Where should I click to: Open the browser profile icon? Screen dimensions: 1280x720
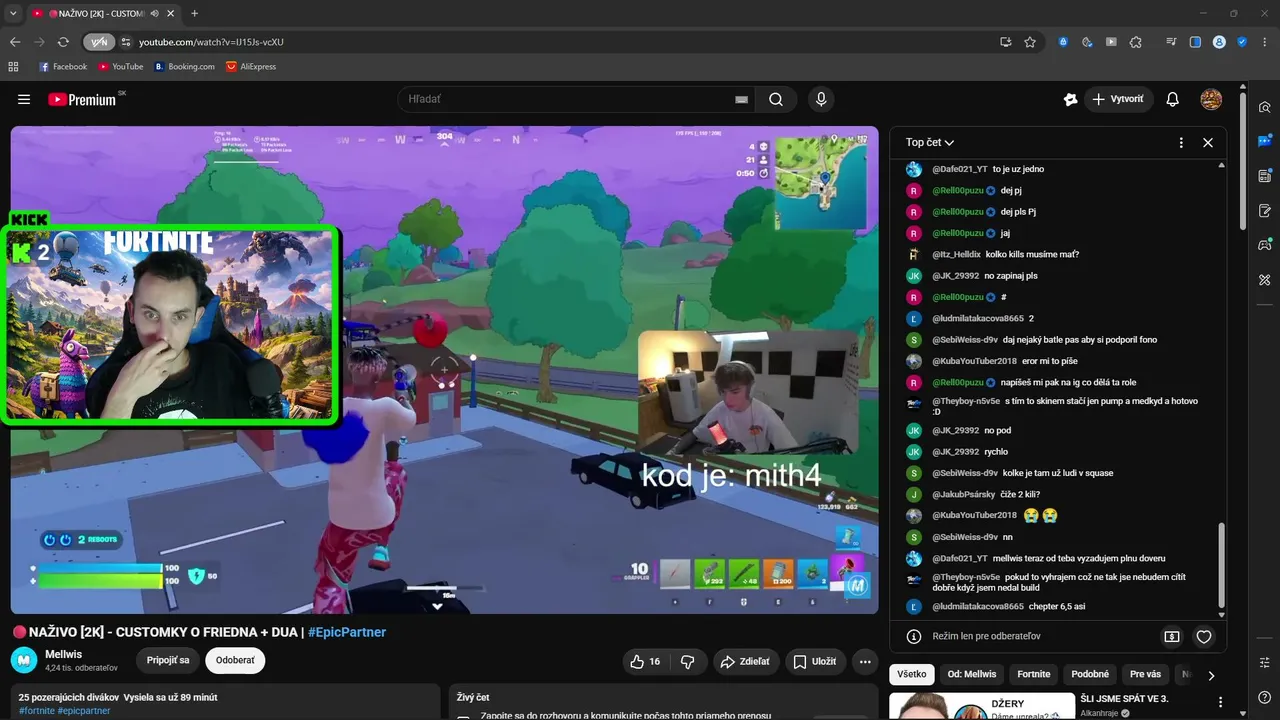[x=1219, y=42]
